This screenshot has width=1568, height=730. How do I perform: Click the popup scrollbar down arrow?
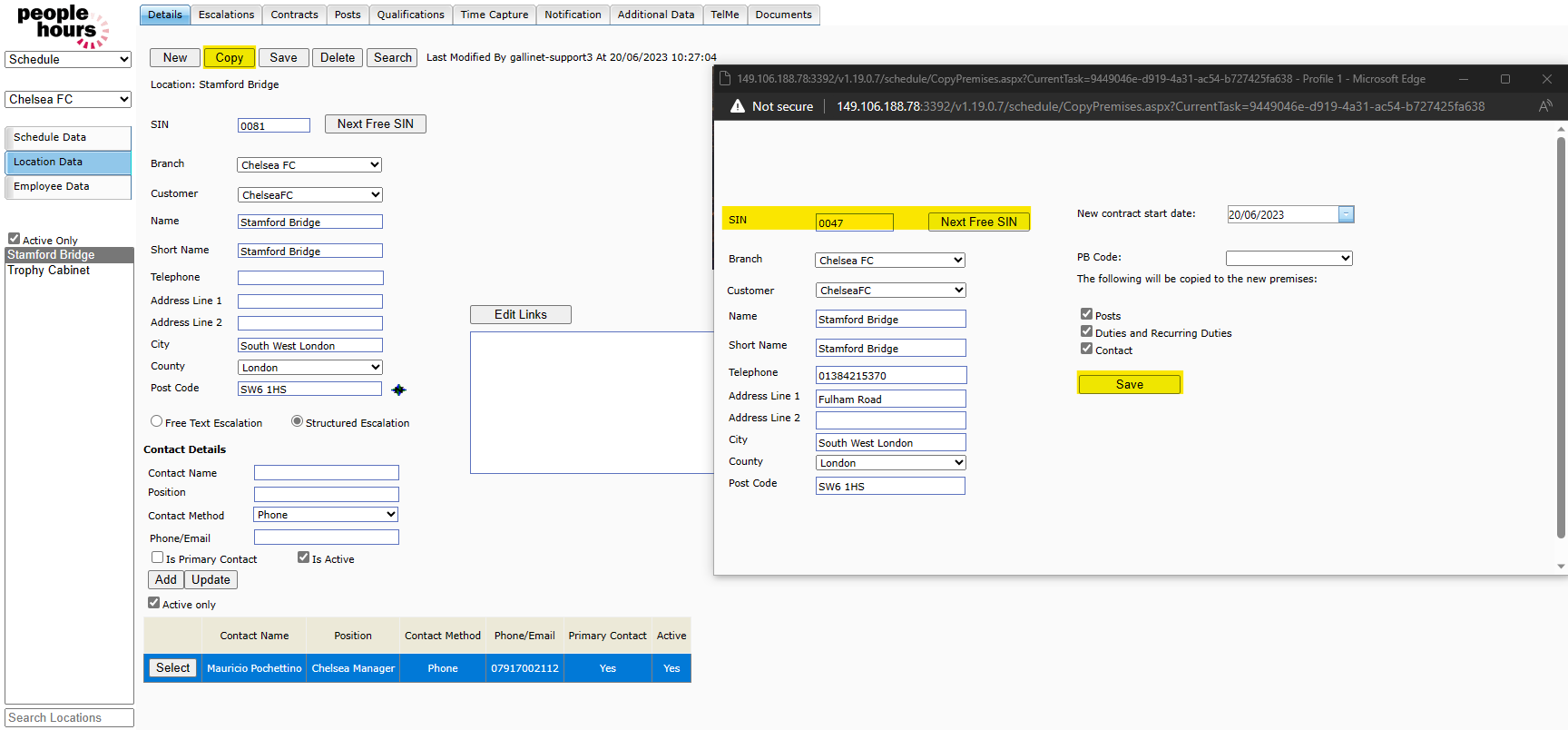pyautogui.click(x=1561, y=567)
